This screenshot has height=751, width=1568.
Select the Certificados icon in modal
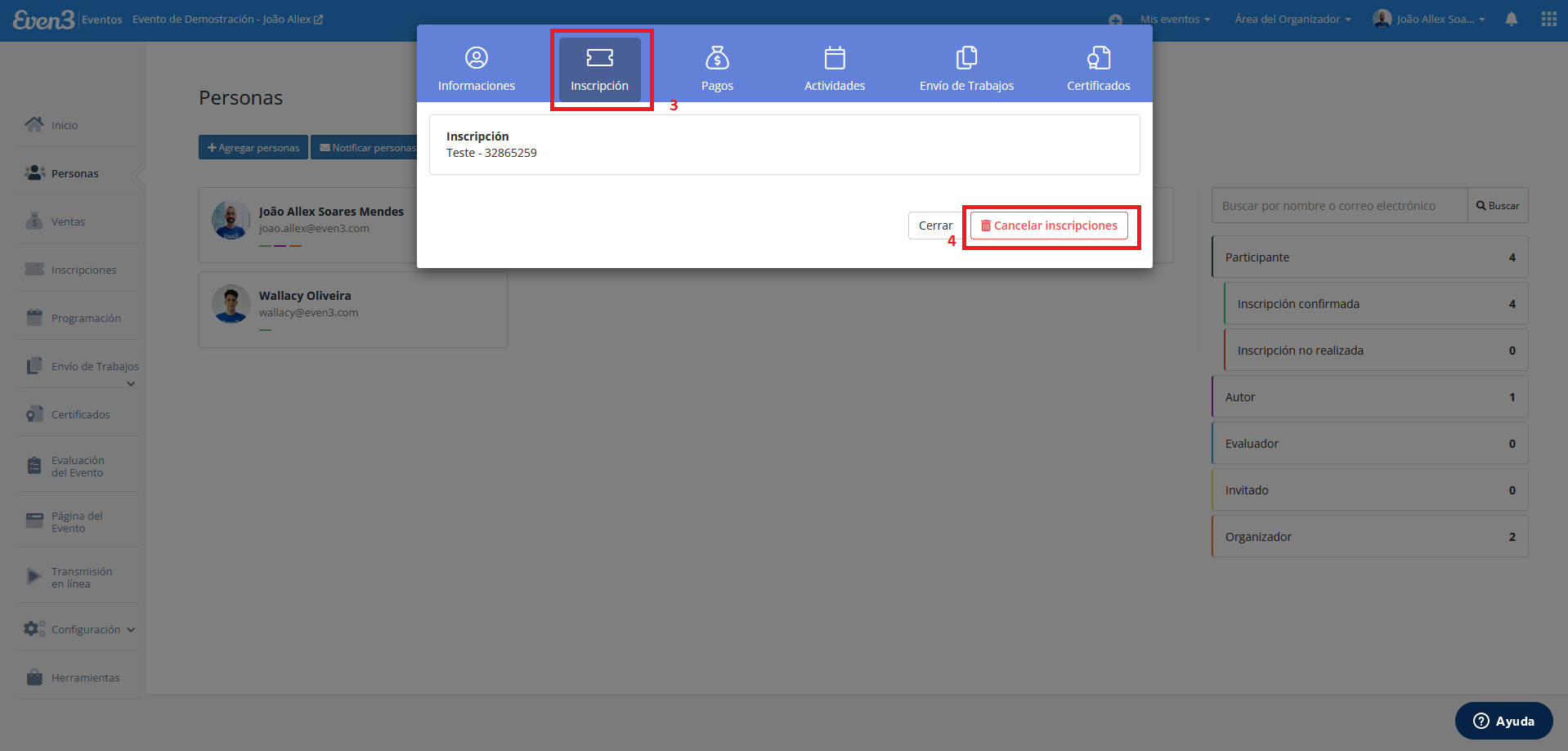[x=1099, y=58]
